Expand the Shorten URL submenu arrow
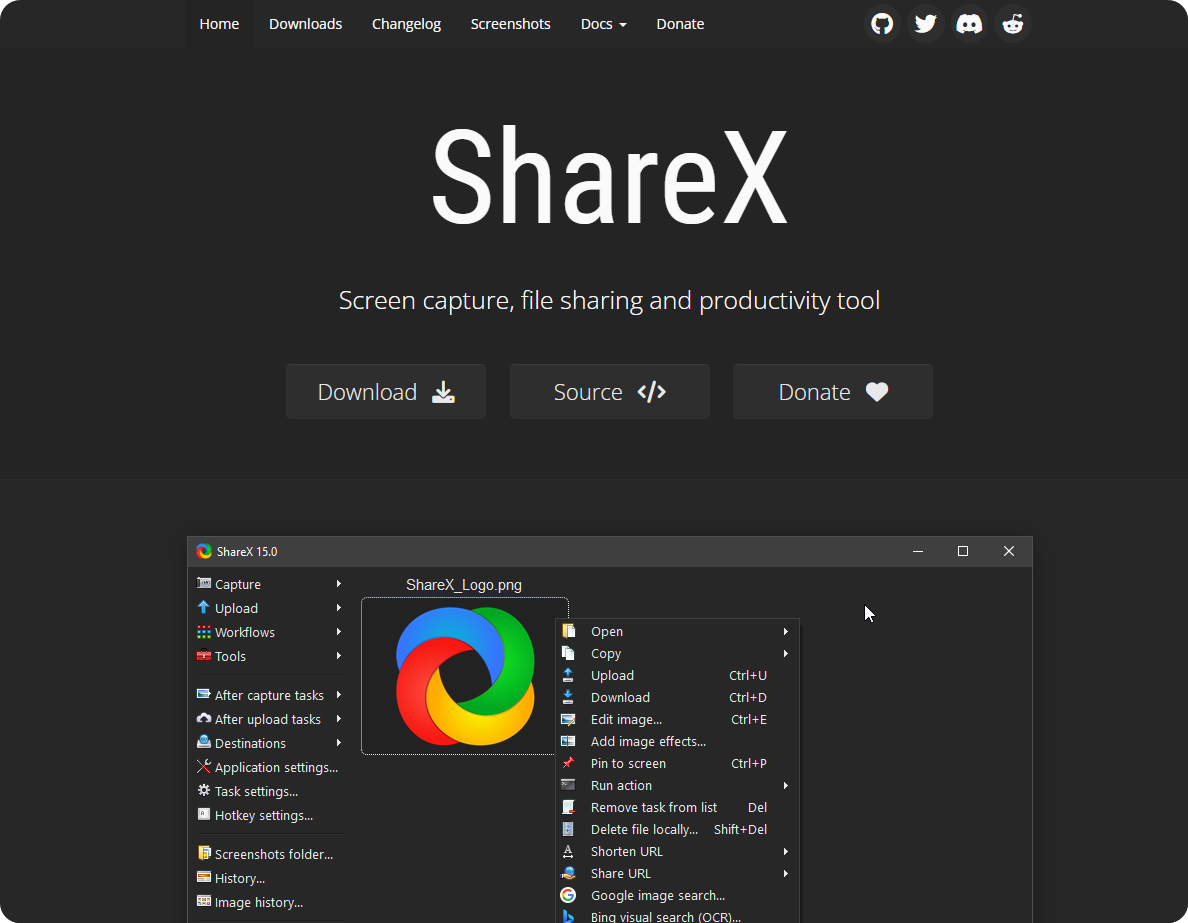This screenshot has height=923, width=1188. pos(786,852)
